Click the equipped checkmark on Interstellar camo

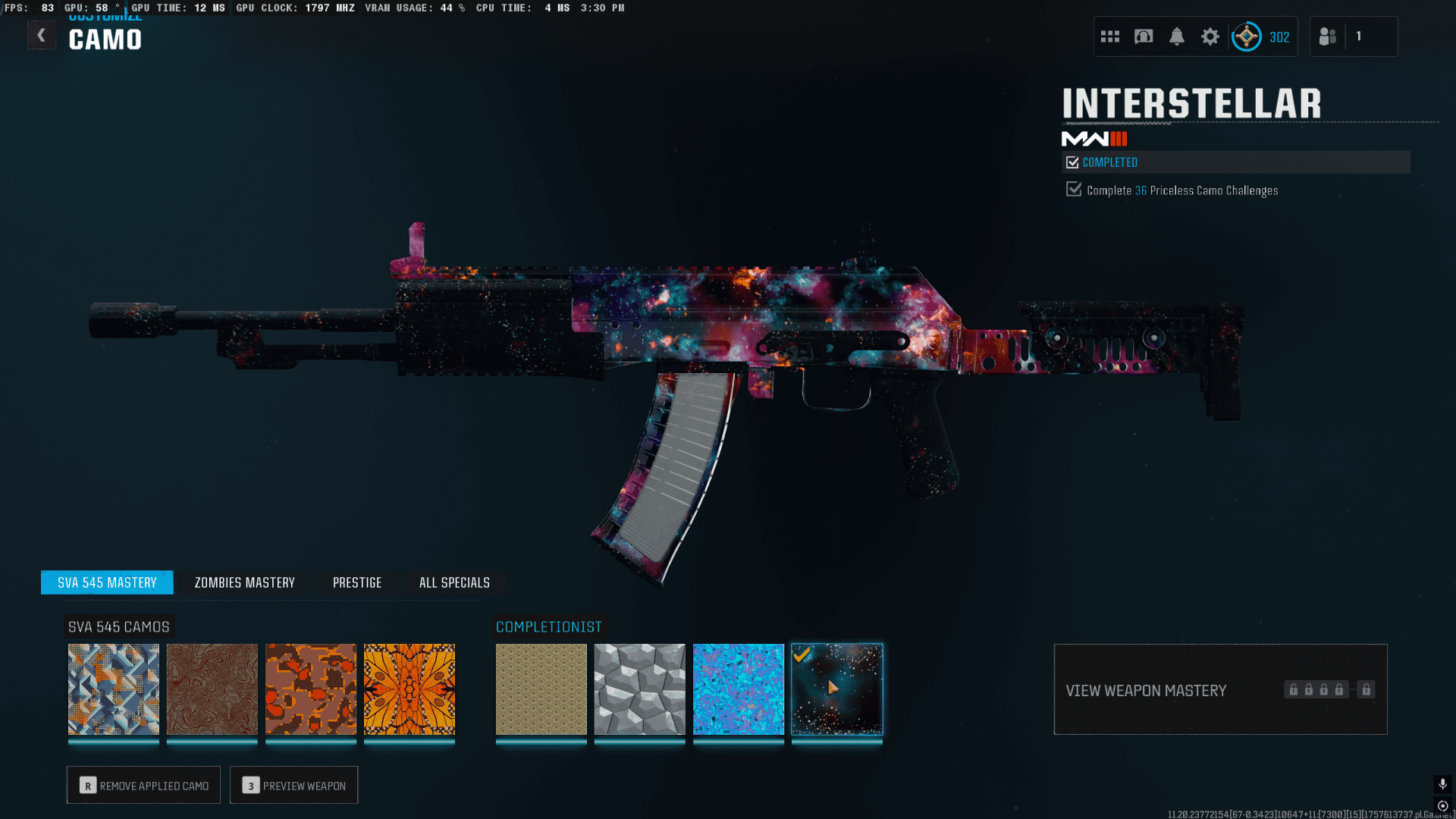802,654
